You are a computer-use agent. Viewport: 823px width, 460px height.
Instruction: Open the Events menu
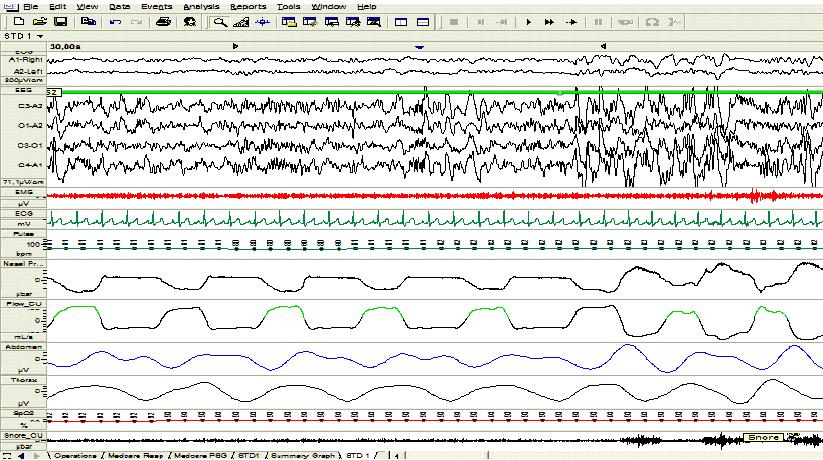point(156,6)
